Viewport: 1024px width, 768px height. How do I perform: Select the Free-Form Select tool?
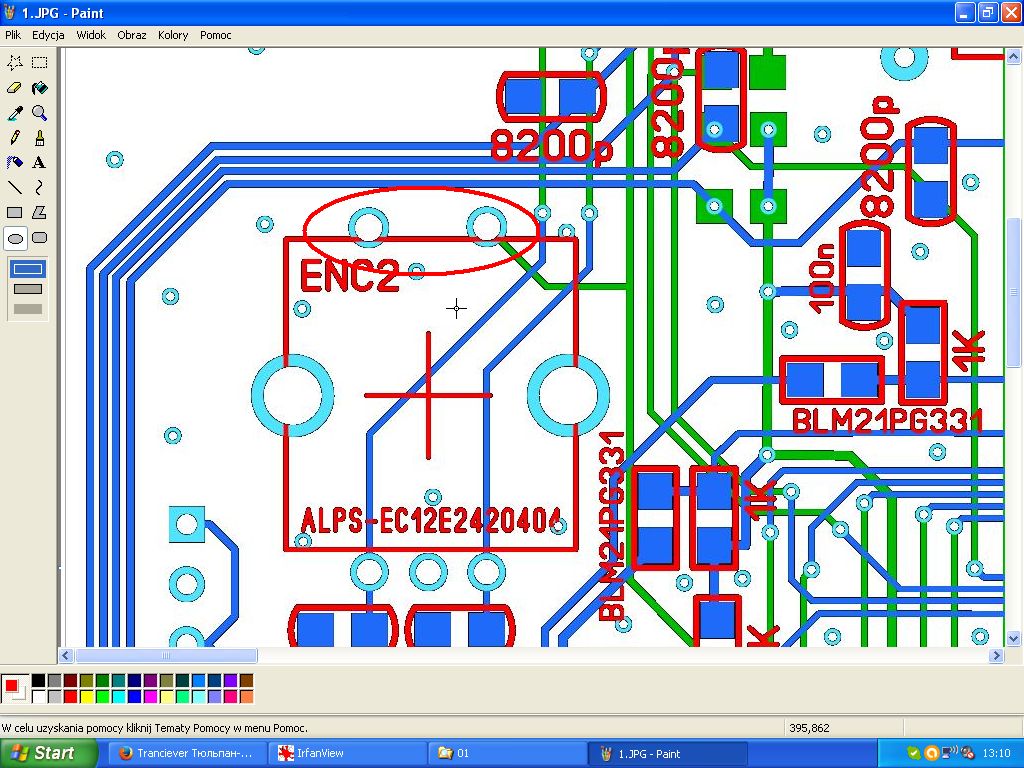(x=15, y=63)
